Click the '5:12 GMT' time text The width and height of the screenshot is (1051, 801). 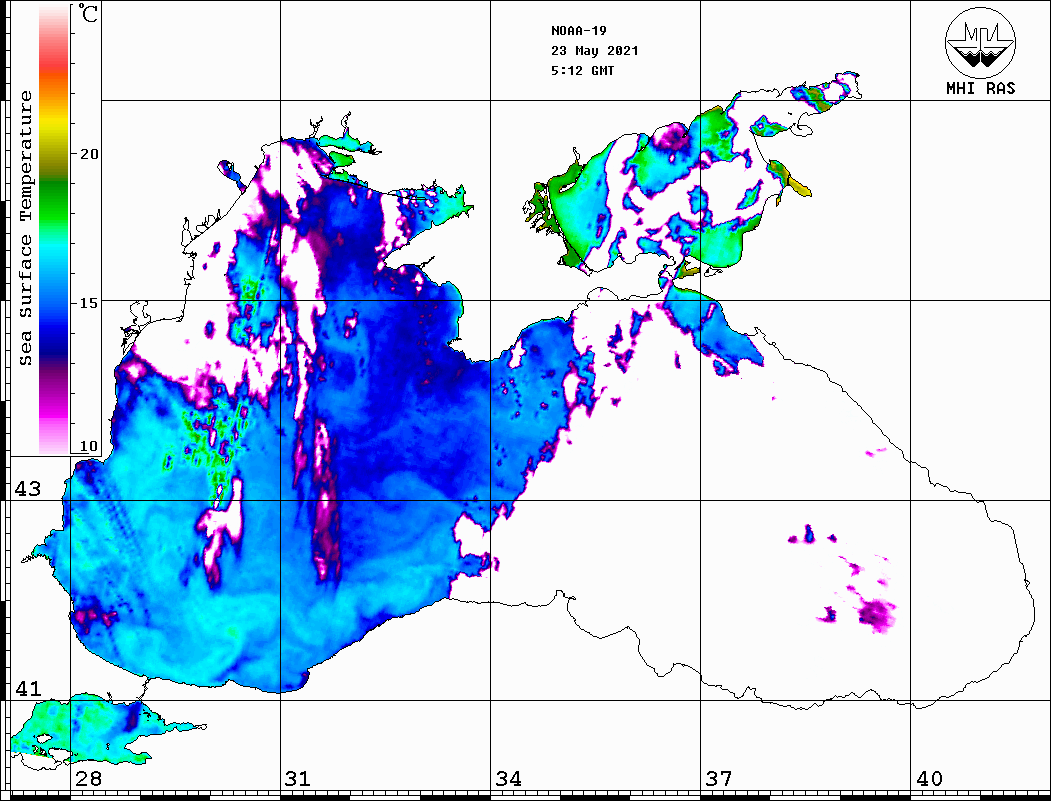582,71
